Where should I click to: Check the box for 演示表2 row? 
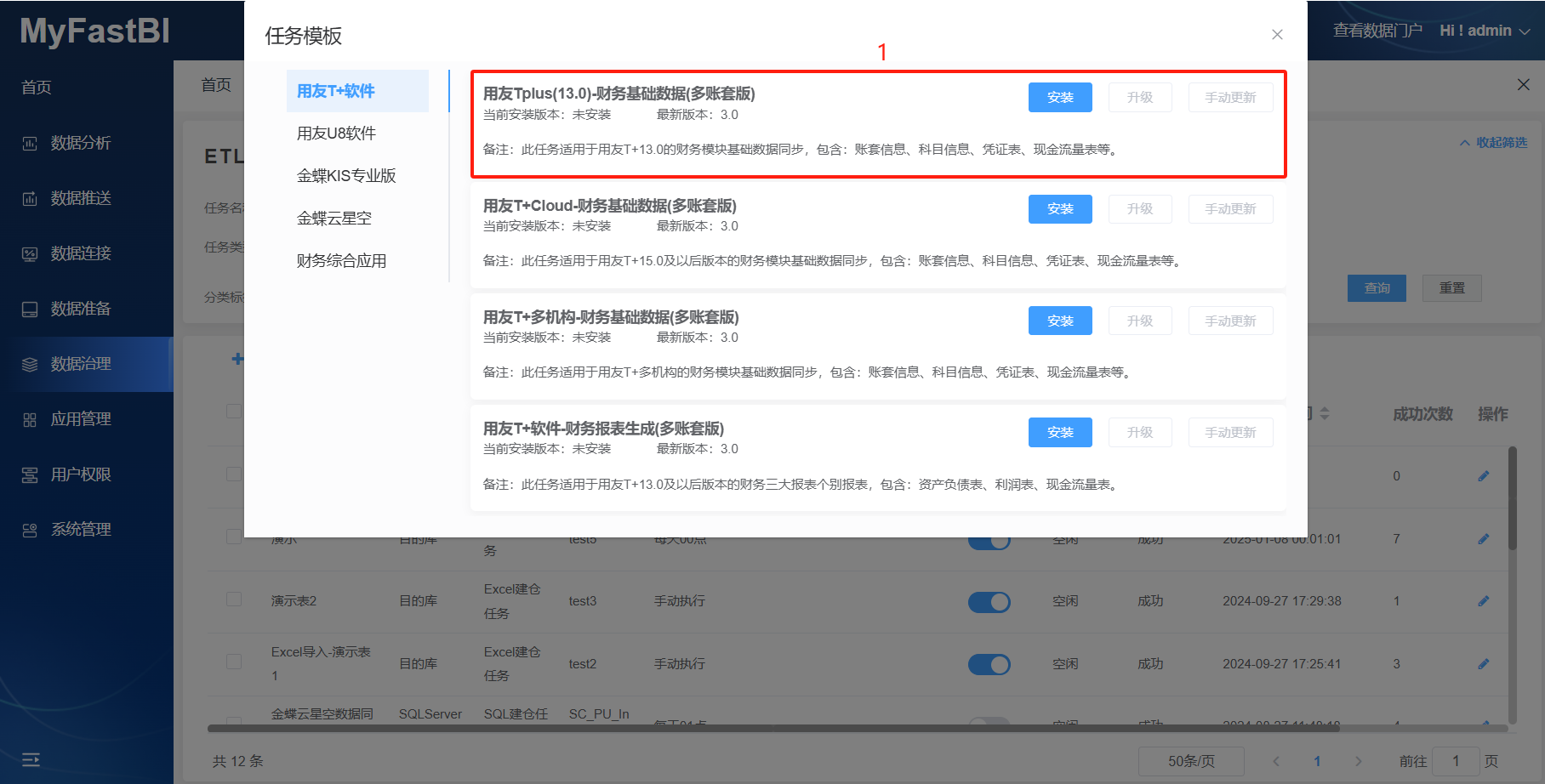(234, 599)
